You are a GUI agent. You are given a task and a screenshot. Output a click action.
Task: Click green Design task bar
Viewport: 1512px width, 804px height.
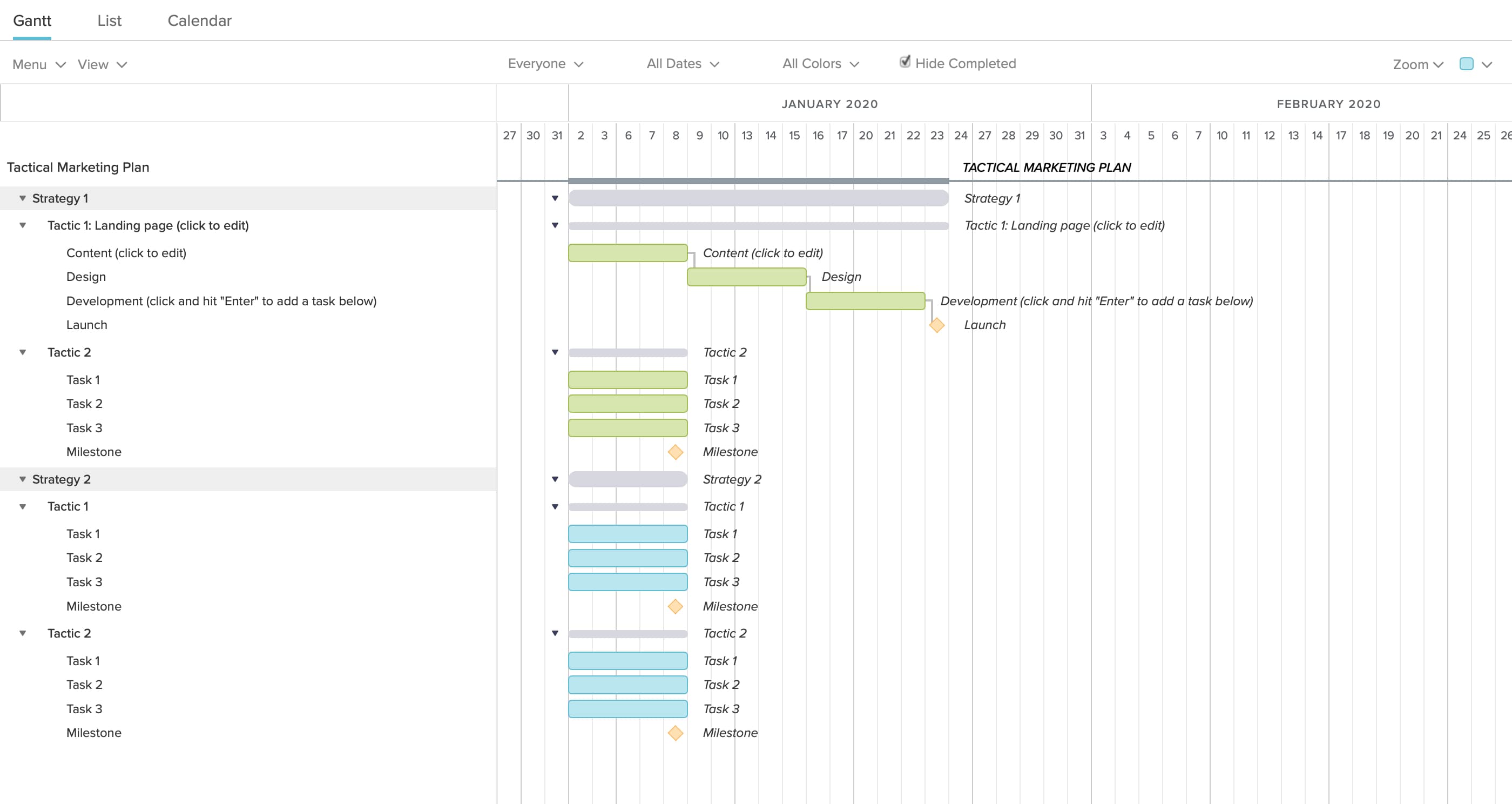(x=746, y=277)
